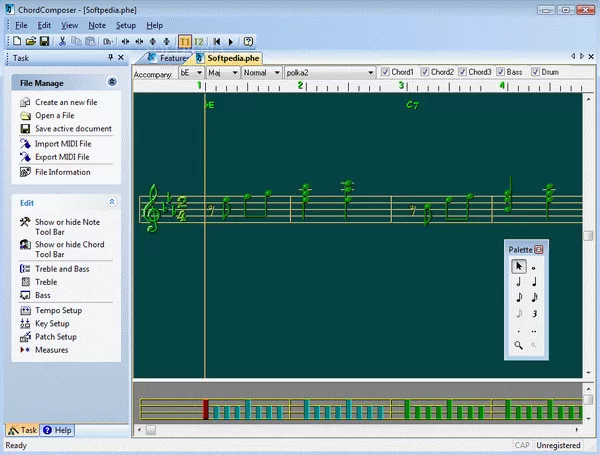Toggle the Bass checkbox
The height and width of the screenshot is (455, 600).
click(501, 72)
